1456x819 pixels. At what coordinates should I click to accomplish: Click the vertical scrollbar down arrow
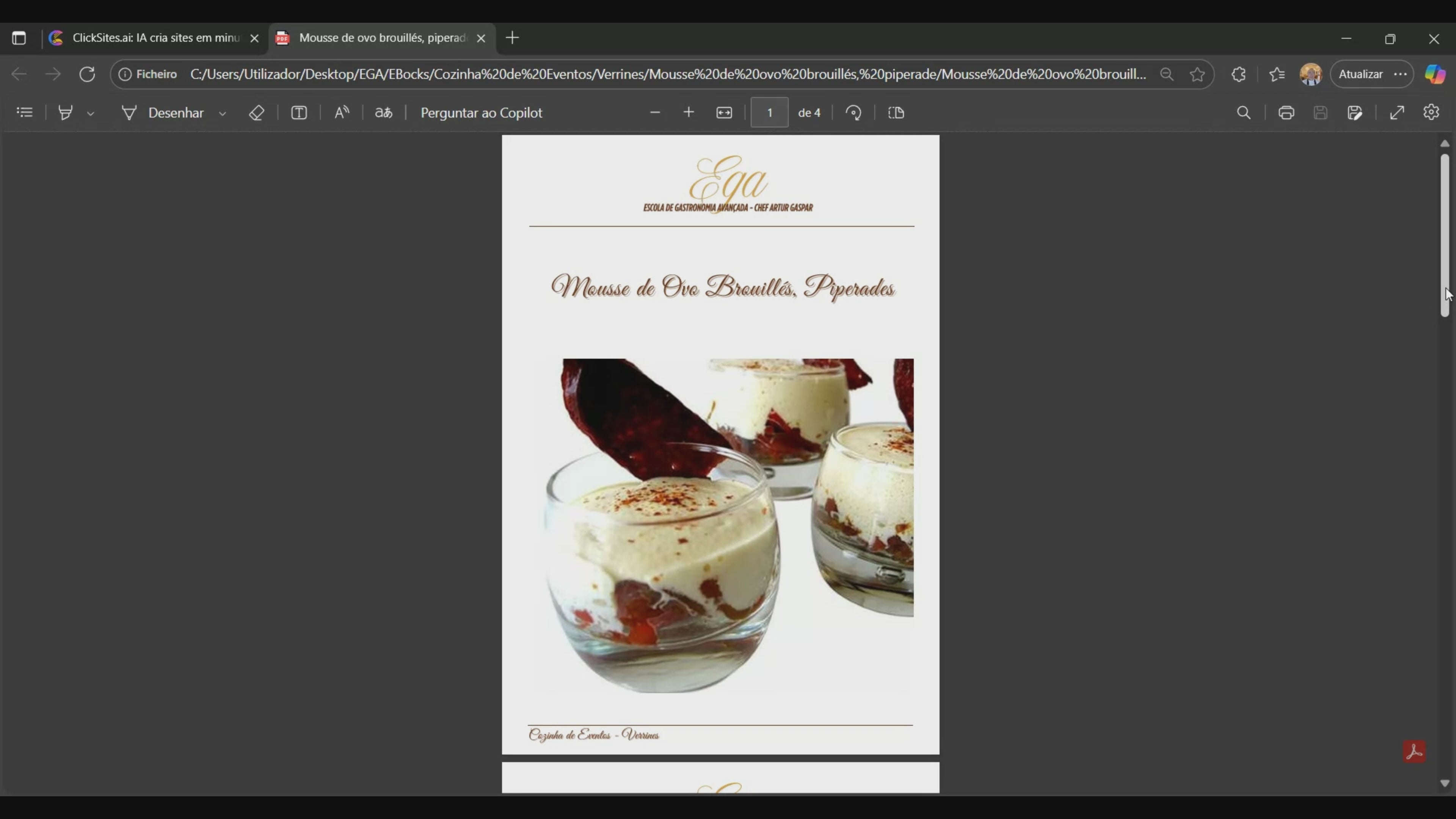pyautogui.click(x=1445, y=783)
